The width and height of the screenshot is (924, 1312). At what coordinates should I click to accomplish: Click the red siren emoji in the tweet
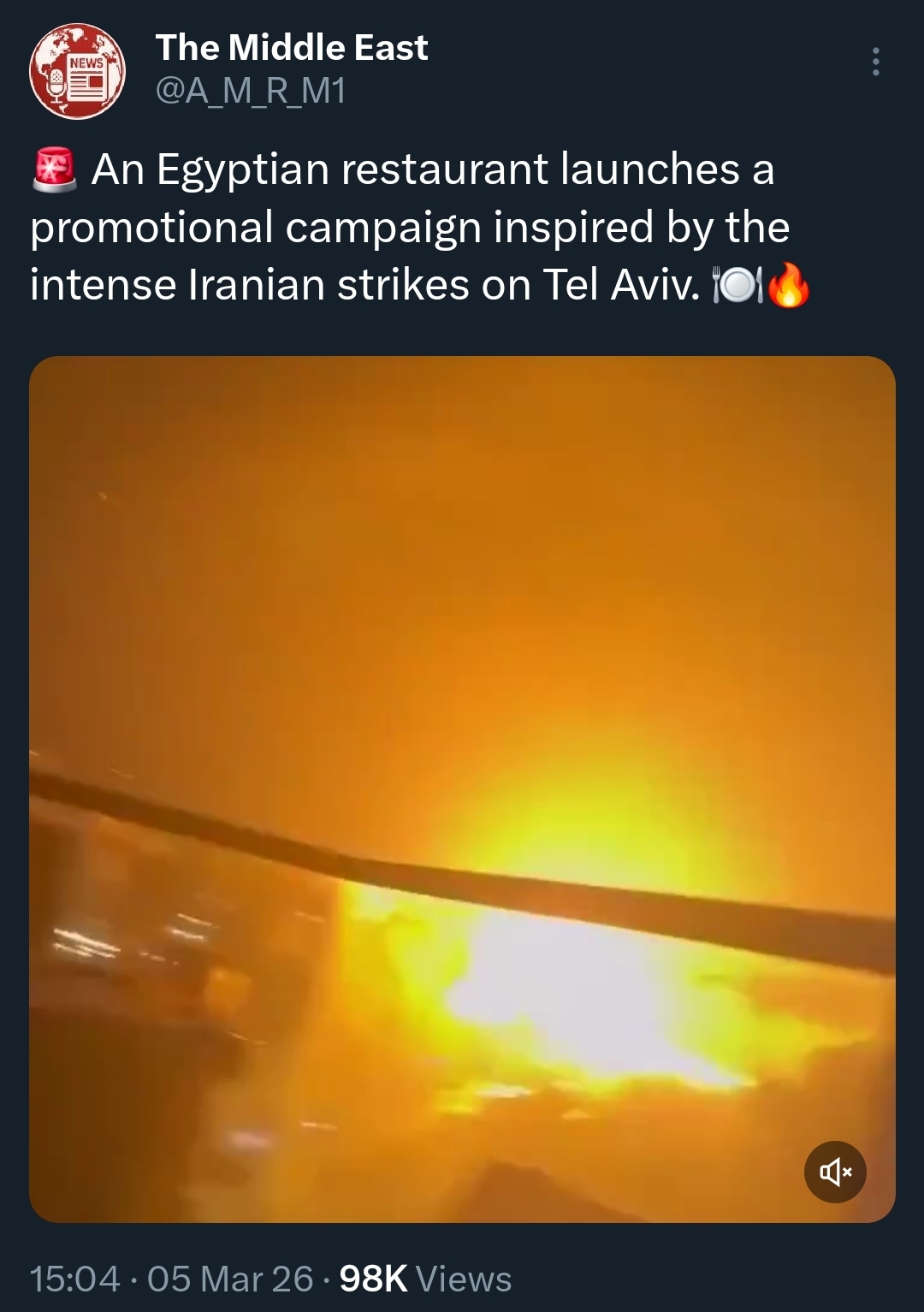[x=55, y=169]
